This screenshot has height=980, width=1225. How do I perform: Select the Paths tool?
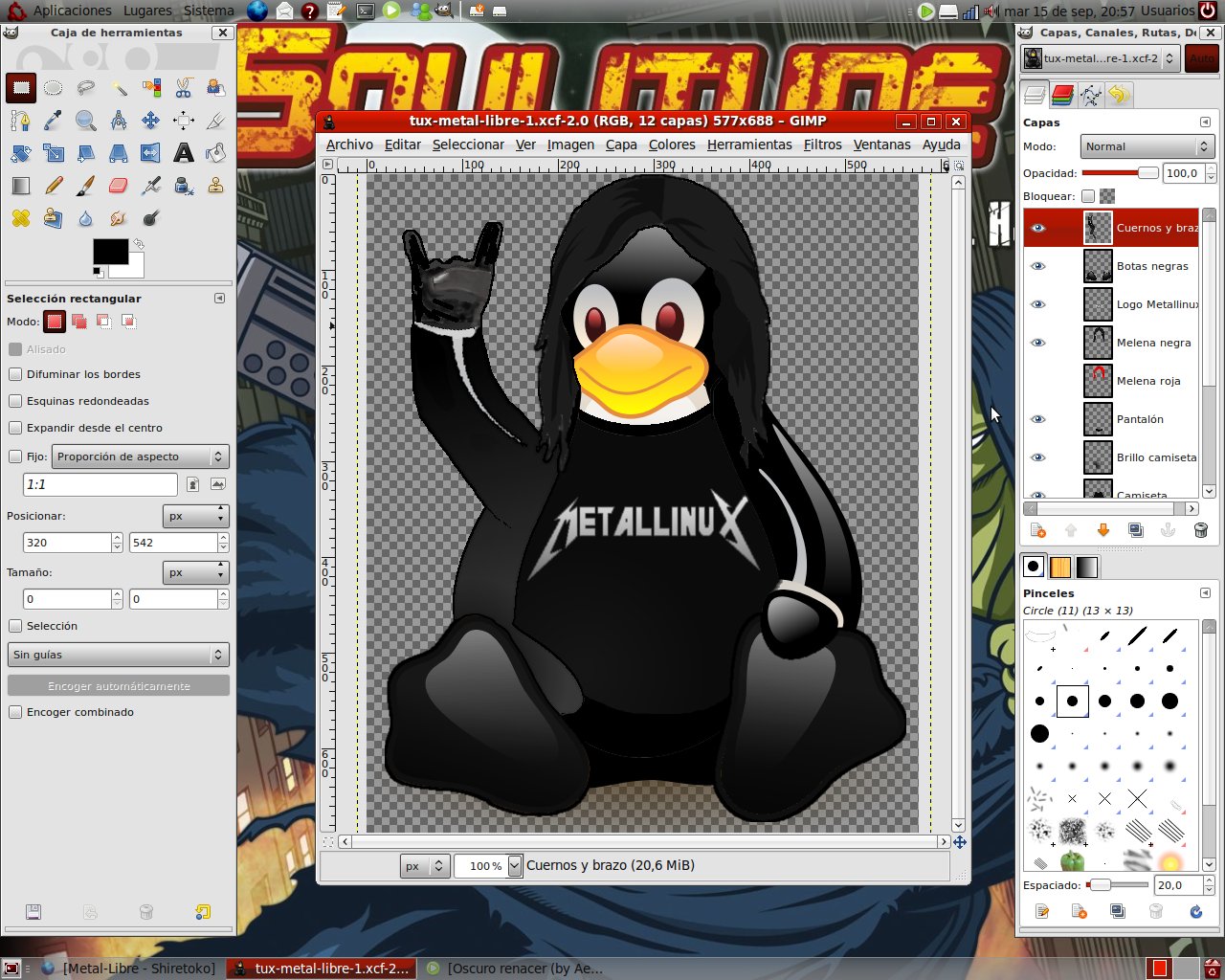click(21, 121)
